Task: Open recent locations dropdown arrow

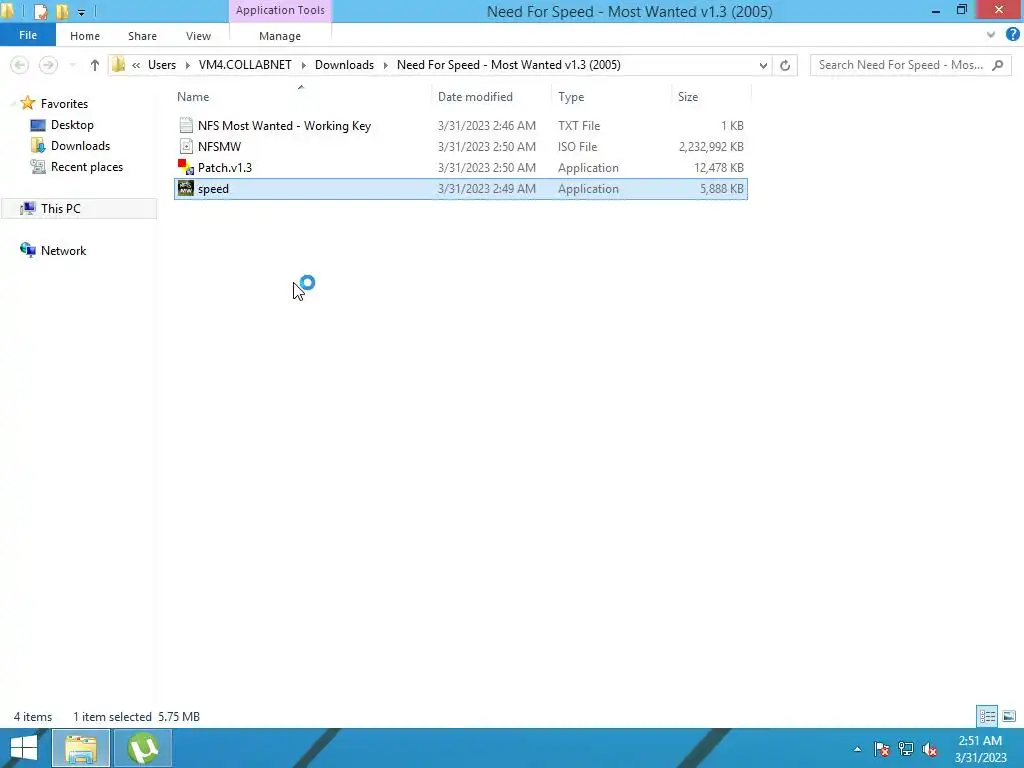Action: pyautogui.click(x=72, y=65)
